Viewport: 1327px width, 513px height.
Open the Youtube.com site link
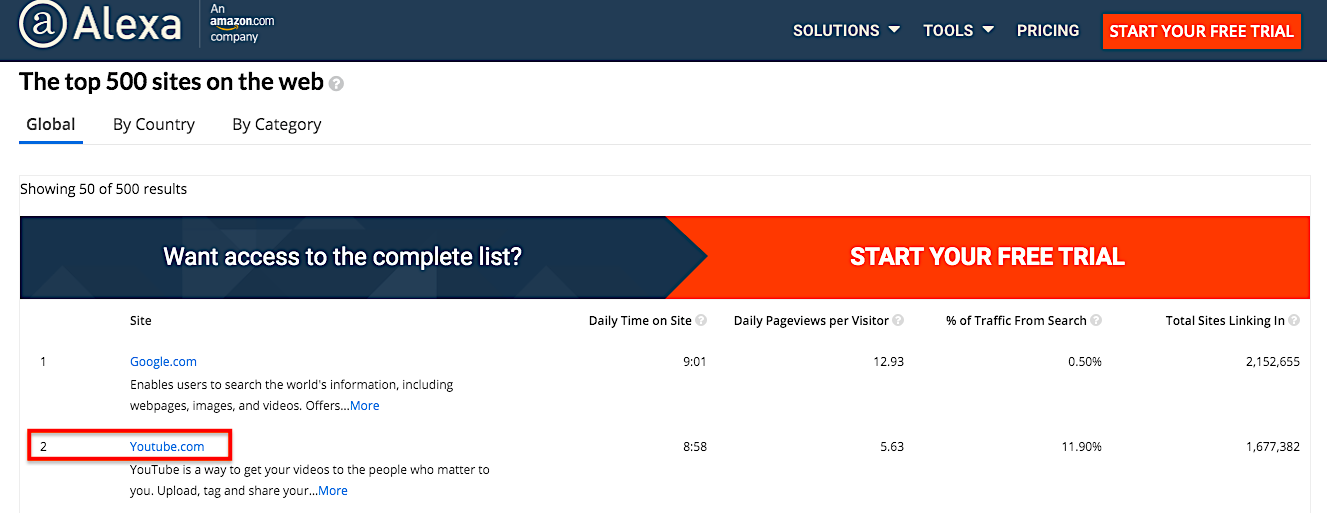click(167, 447)
